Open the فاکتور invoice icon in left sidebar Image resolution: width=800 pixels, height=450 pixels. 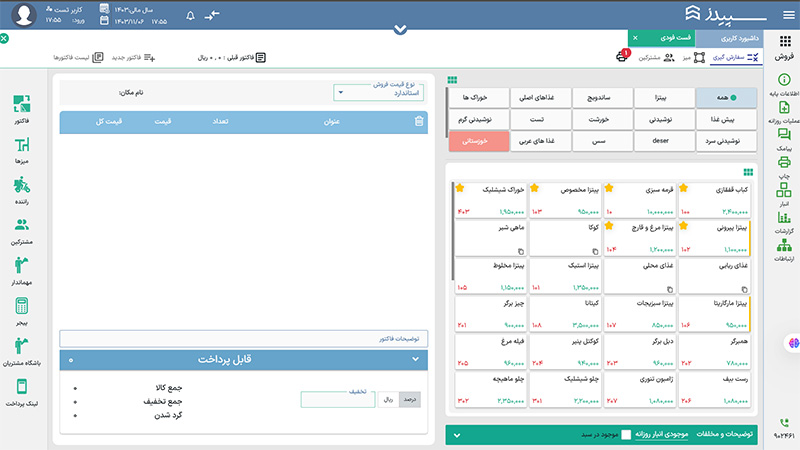(x=21, y=104)
